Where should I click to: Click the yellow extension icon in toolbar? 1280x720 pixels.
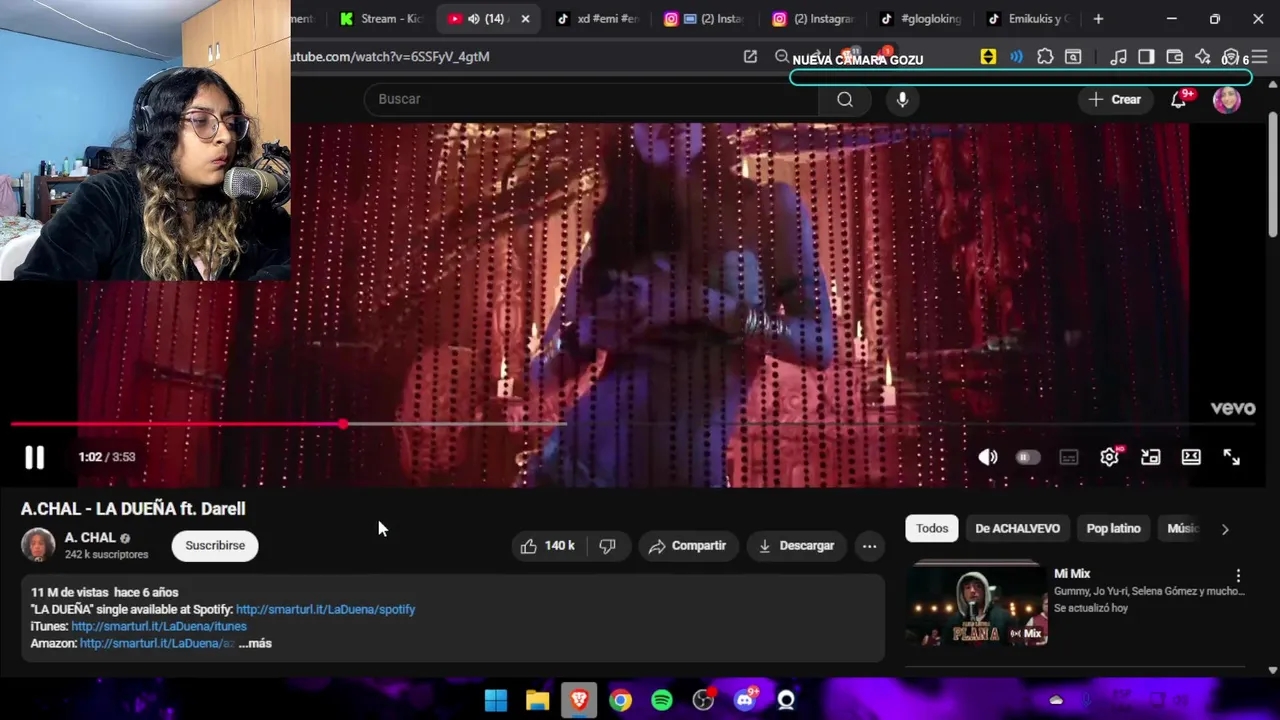tap(988, 57)
